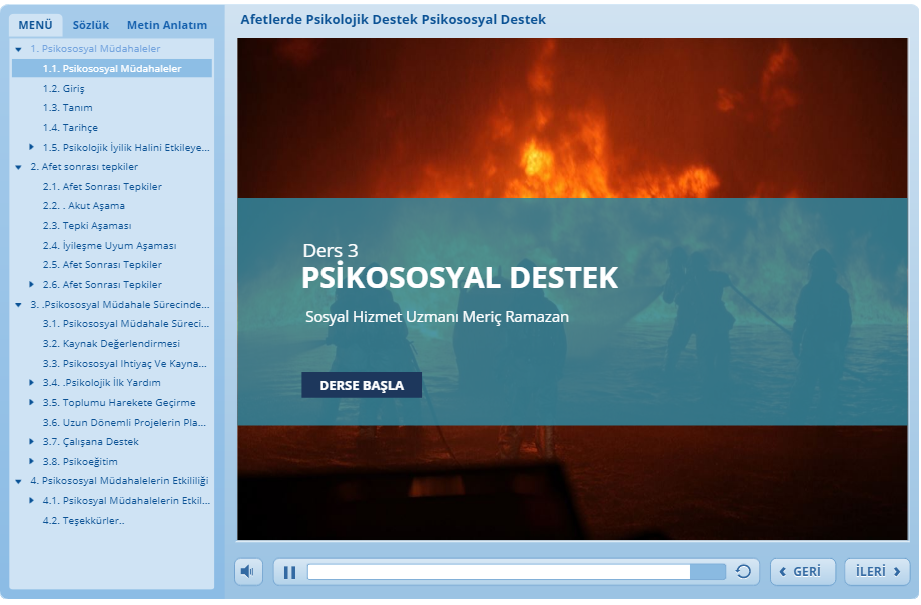Collapse section 3 Psikososyal Müdahale Sürecinde arrow
The image size is (921, 605).
(18, 305)
